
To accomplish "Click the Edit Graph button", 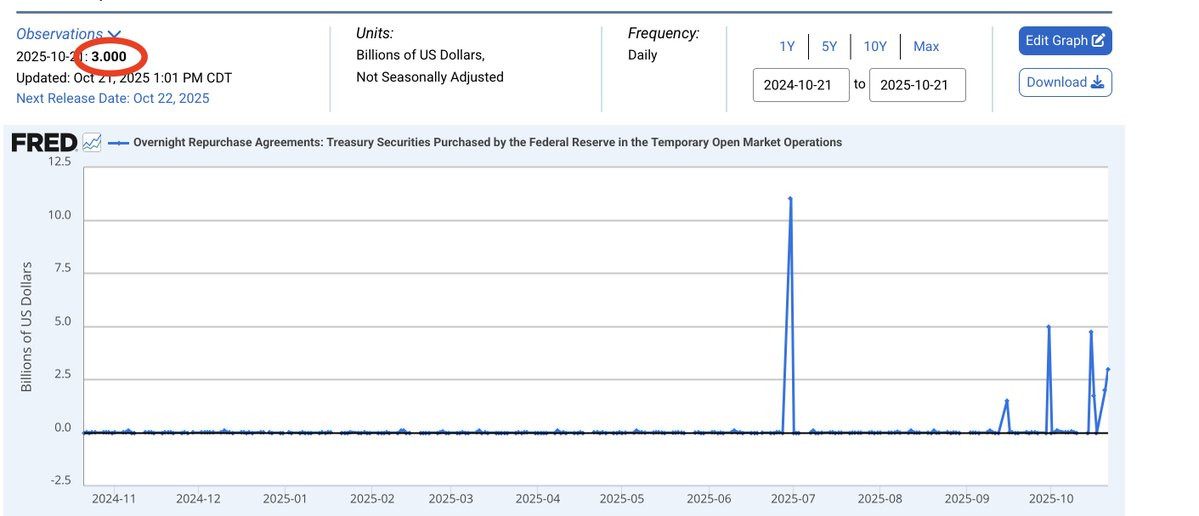I will point(1065,41).
